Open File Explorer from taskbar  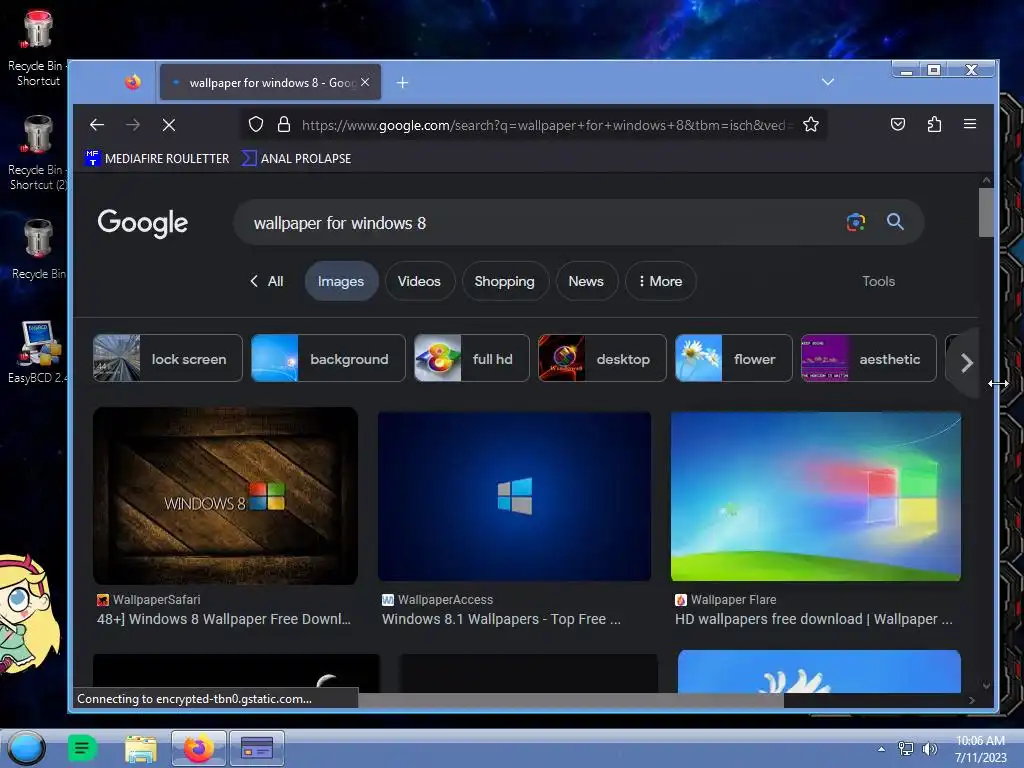141,748
